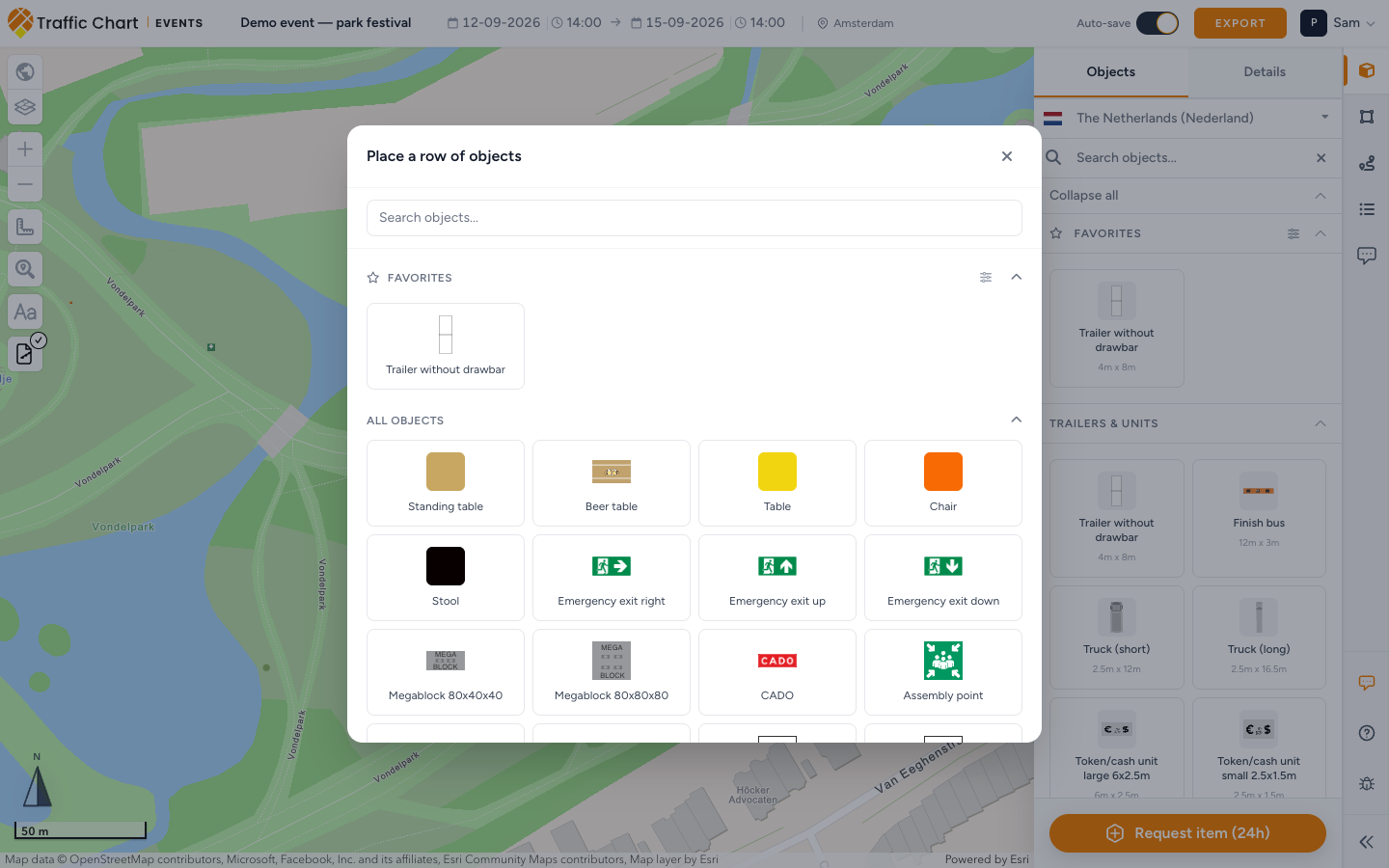1389x868 pixels.
Task: Select the Standing table object
Action: coord(446,483)
